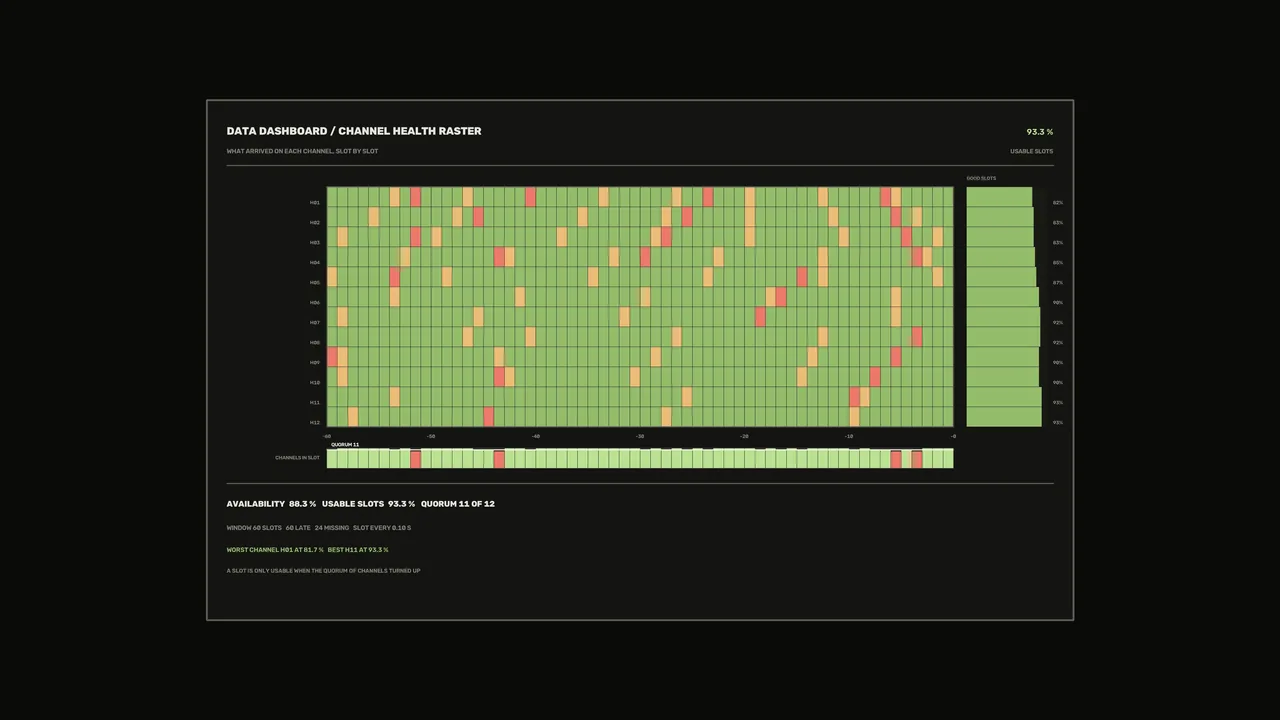1280x720 pixels.
Task: Select the H08 channel row label
Action: [315, 343]
